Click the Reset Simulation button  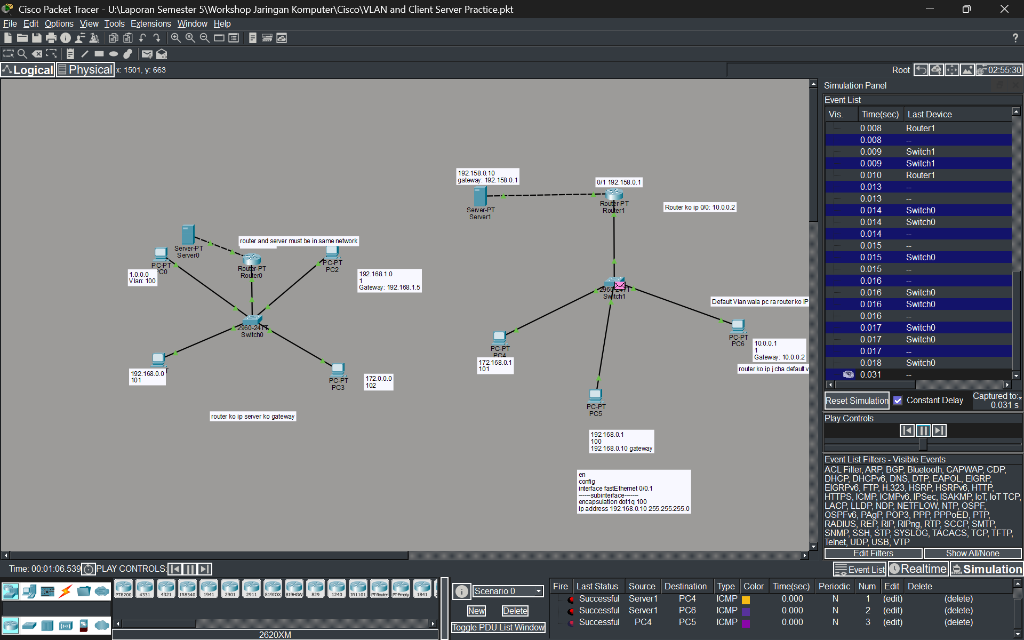click(x=857, y=400)
